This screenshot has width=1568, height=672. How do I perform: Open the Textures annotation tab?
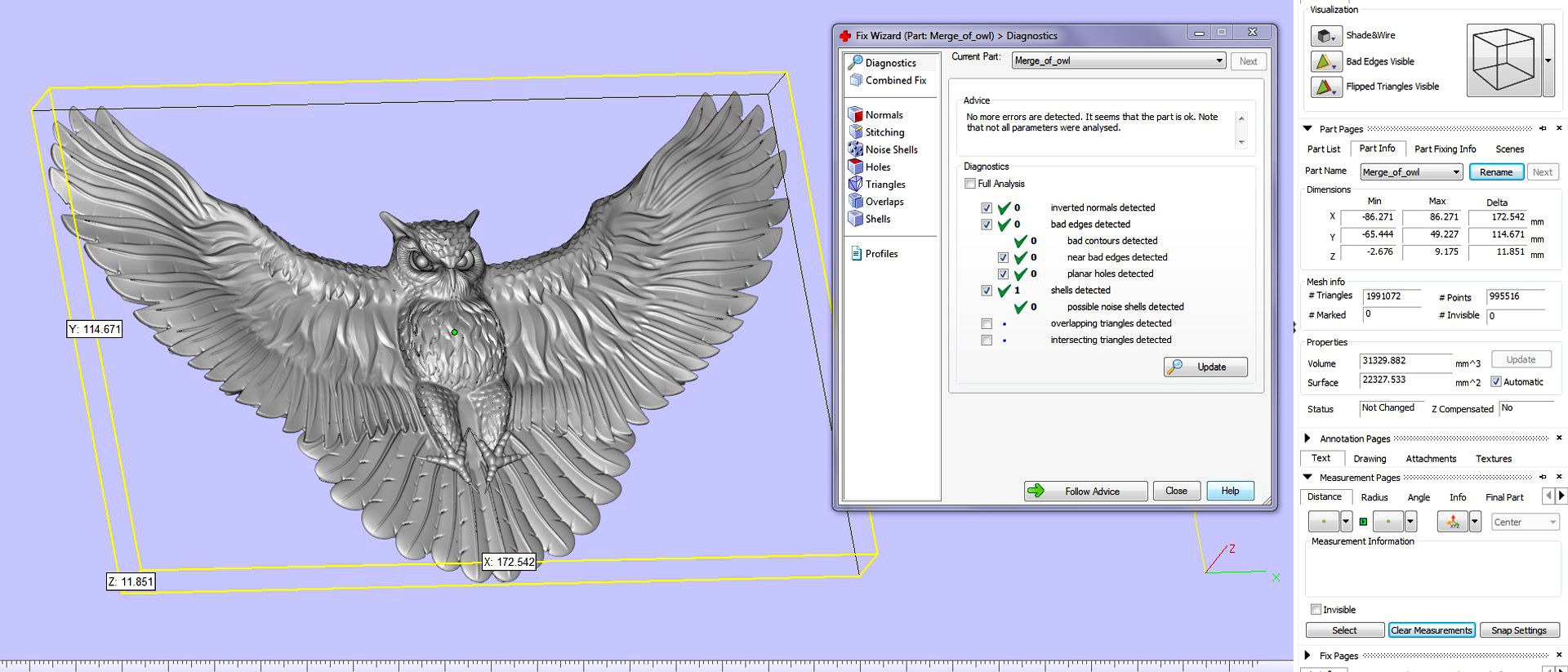pyautogui.click(x=1494, y=459)
